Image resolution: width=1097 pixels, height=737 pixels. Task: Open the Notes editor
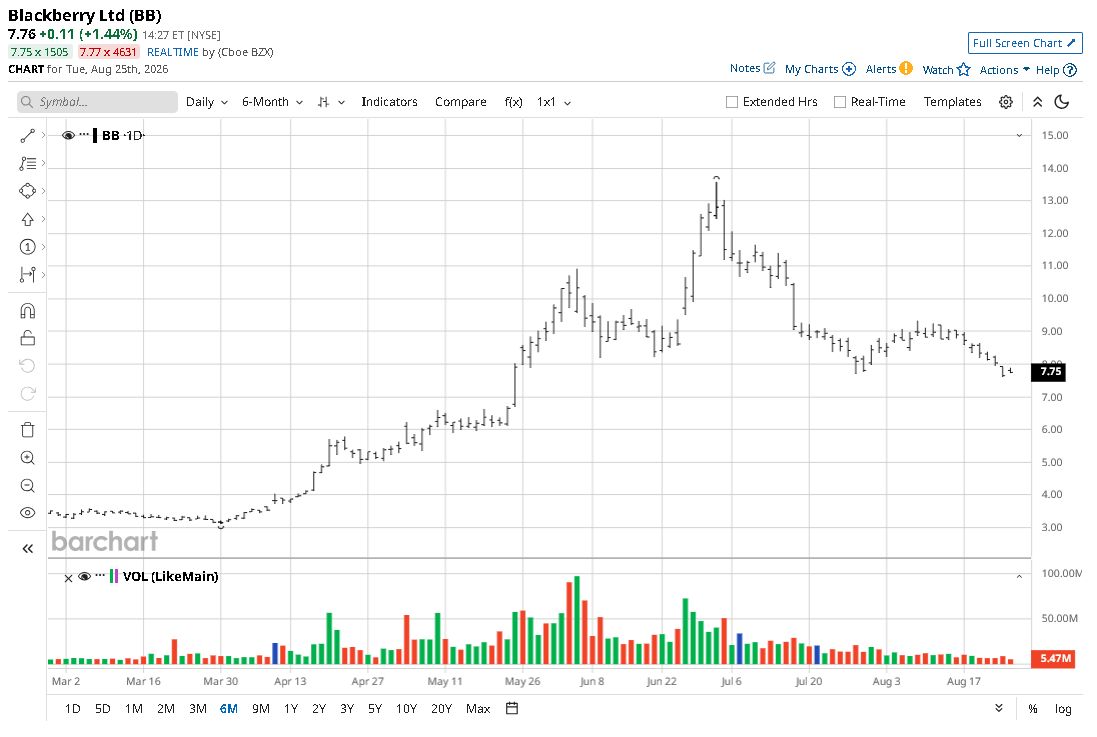(x=752, y=68)
